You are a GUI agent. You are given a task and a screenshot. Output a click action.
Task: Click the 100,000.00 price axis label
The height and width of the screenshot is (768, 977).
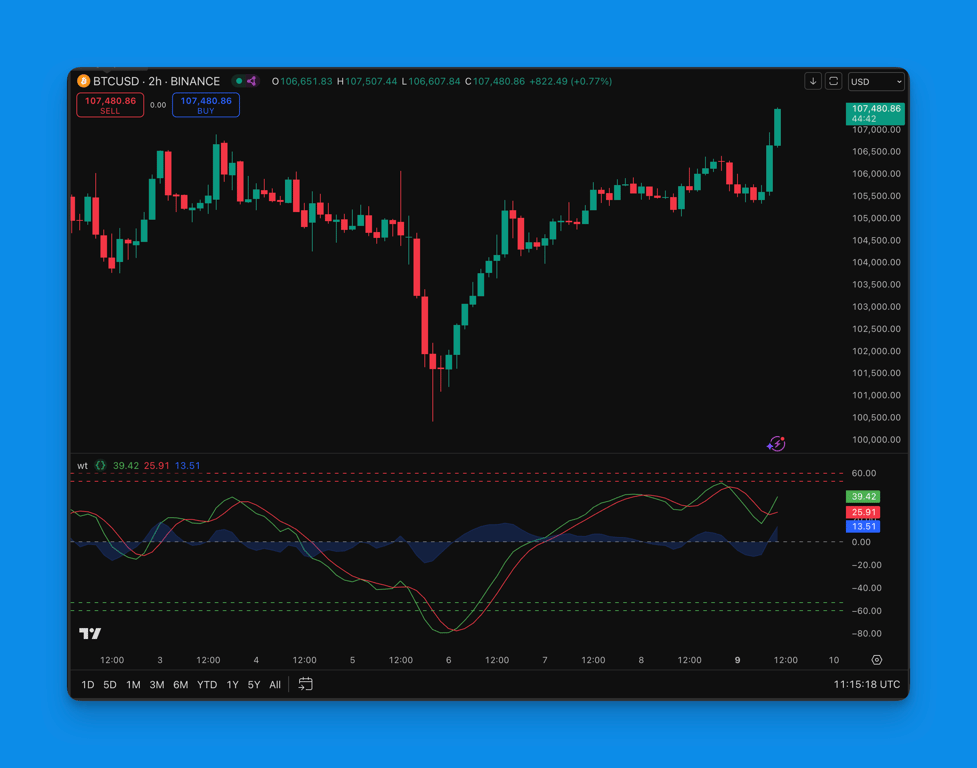coord(876,440)
